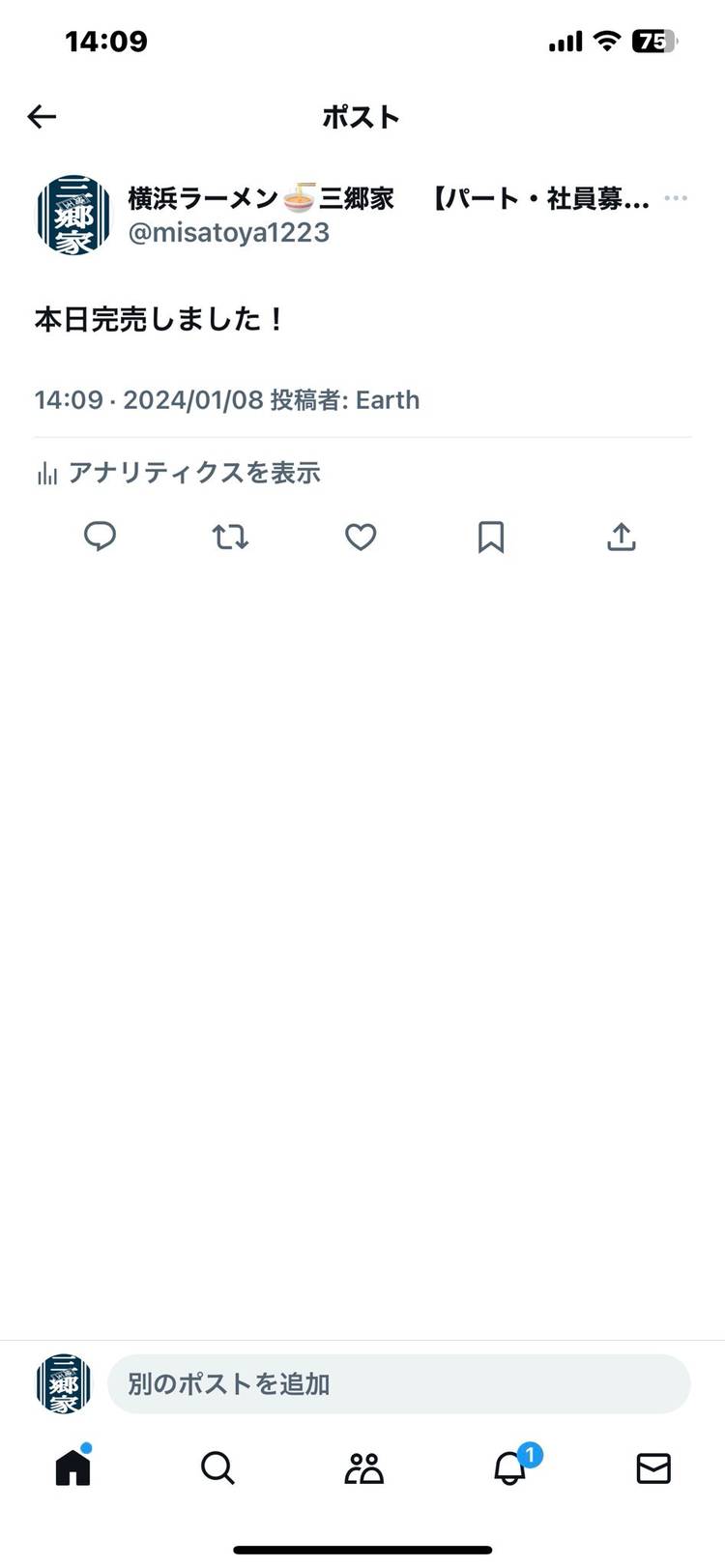The image size is (725, 1568).
Task: Tap アナリティクスを表示 link
Action: coord(193,473)
